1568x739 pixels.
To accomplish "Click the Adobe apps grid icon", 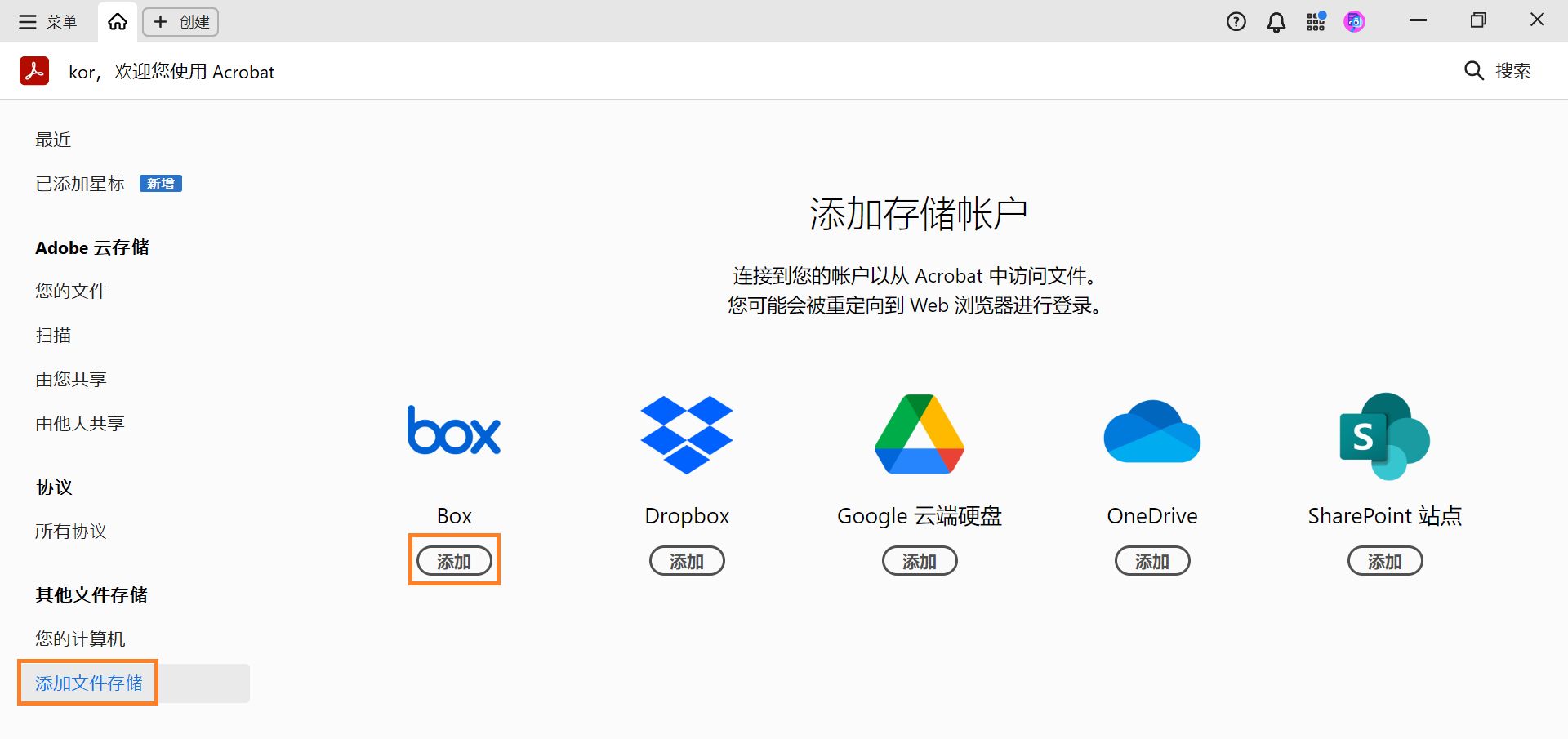I will coord(1315,21).
